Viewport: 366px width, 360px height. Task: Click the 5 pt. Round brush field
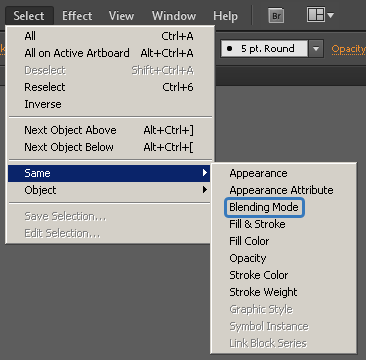tap(264, 49)
